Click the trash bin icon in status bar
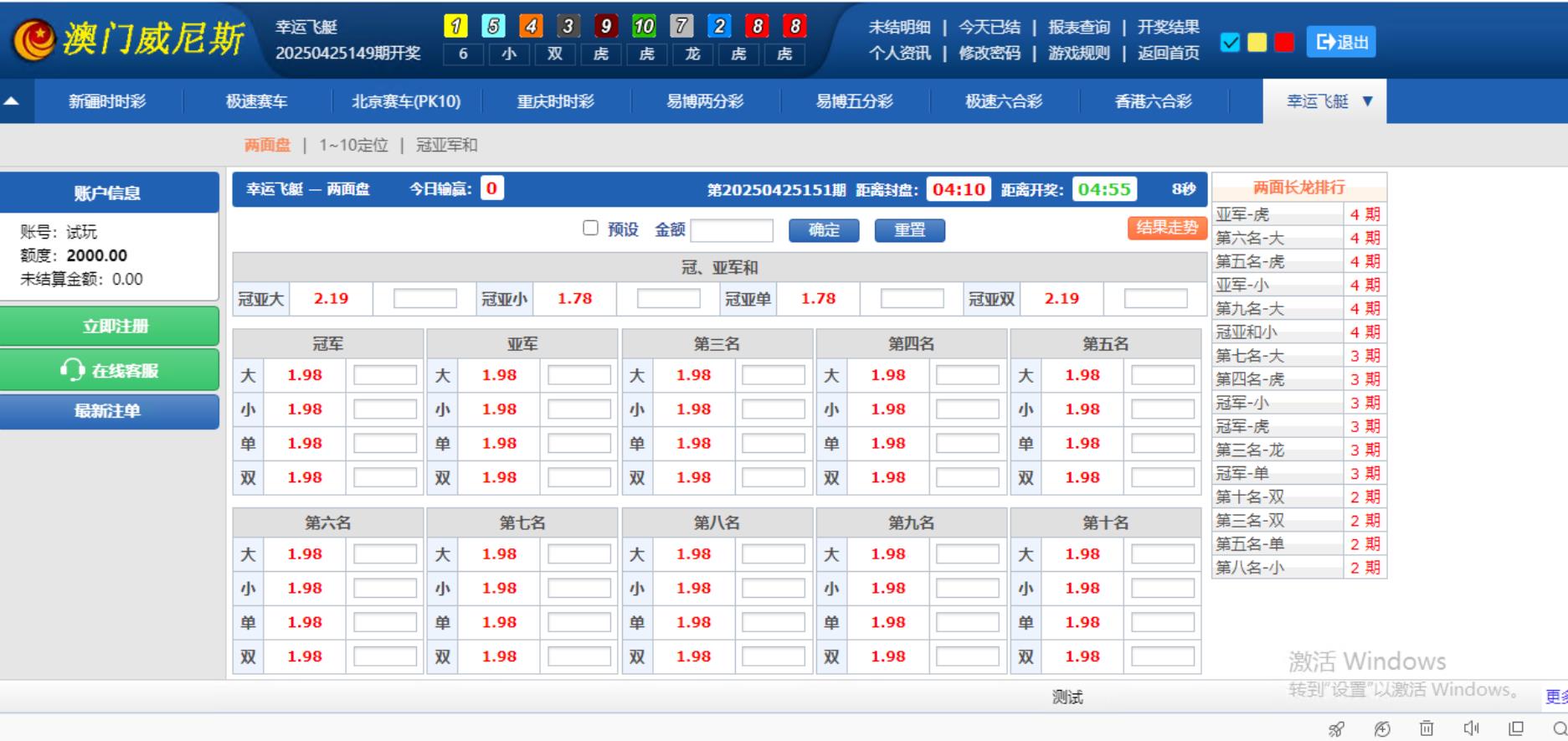Image resolution: width=1568 pixels, height=741 pixels. (1427, 728)
